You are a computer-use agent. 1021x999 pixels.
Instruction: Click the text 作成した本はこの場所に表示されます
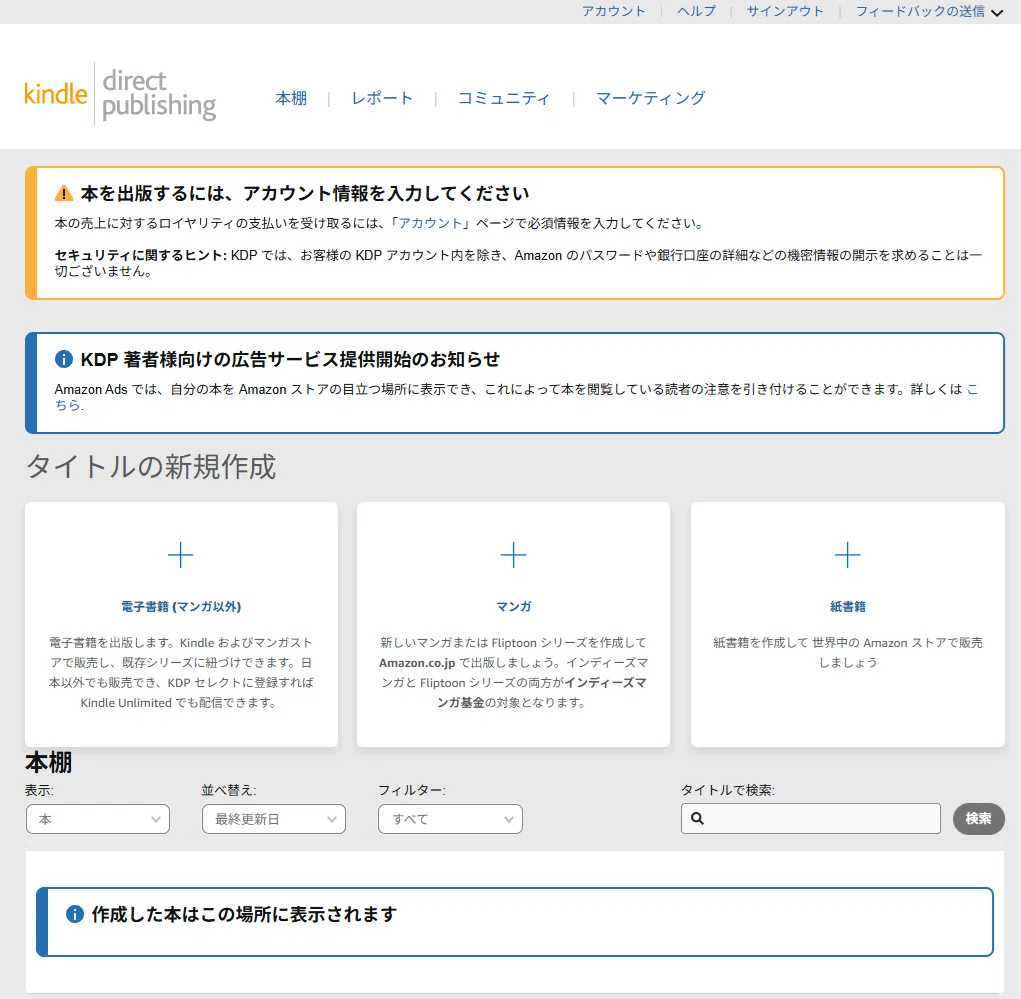pyautogui.click(x=244, y=914)
